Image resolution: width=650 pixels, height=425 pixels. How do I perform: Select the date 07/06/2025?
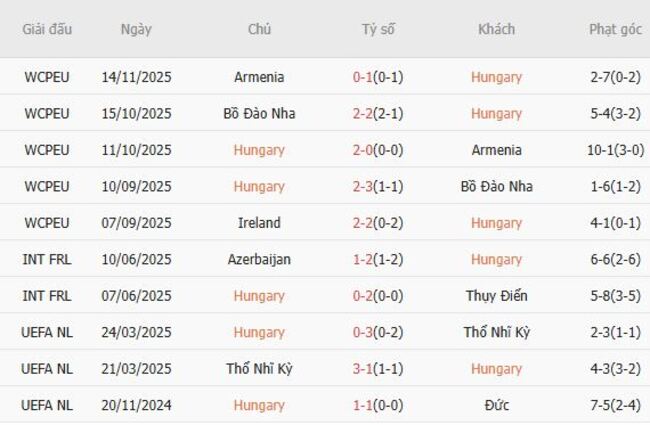136,296
